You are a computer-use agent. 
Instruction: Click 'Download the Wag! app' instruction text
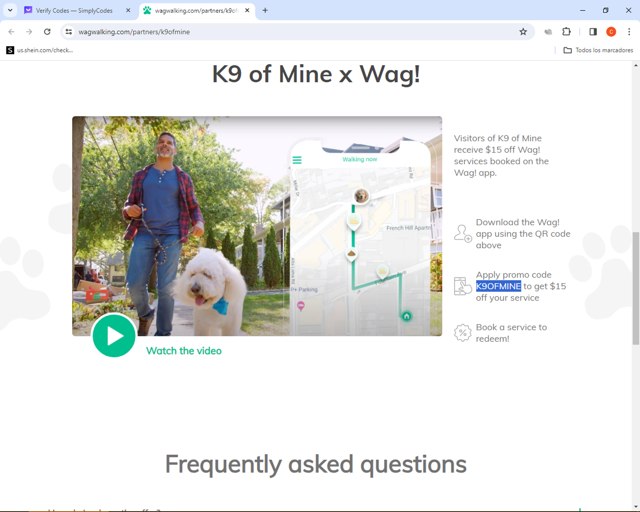pos(523,234)
